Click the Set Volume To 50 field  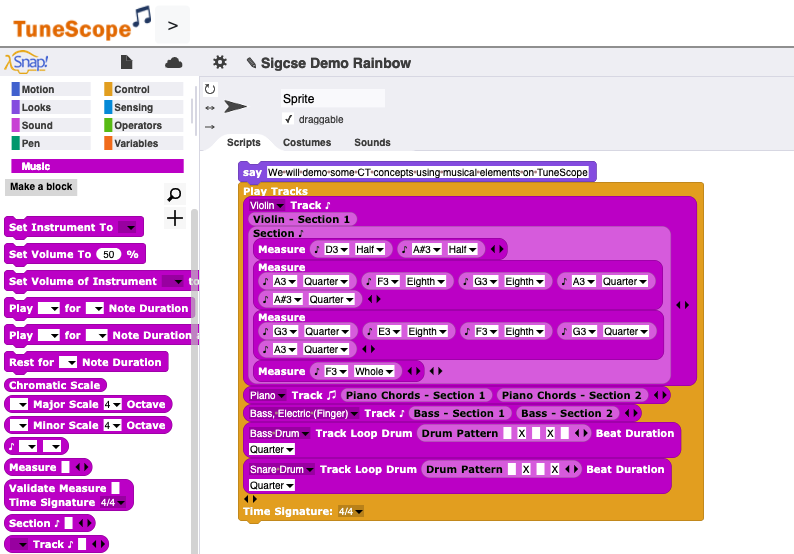[x=108, y=254]
